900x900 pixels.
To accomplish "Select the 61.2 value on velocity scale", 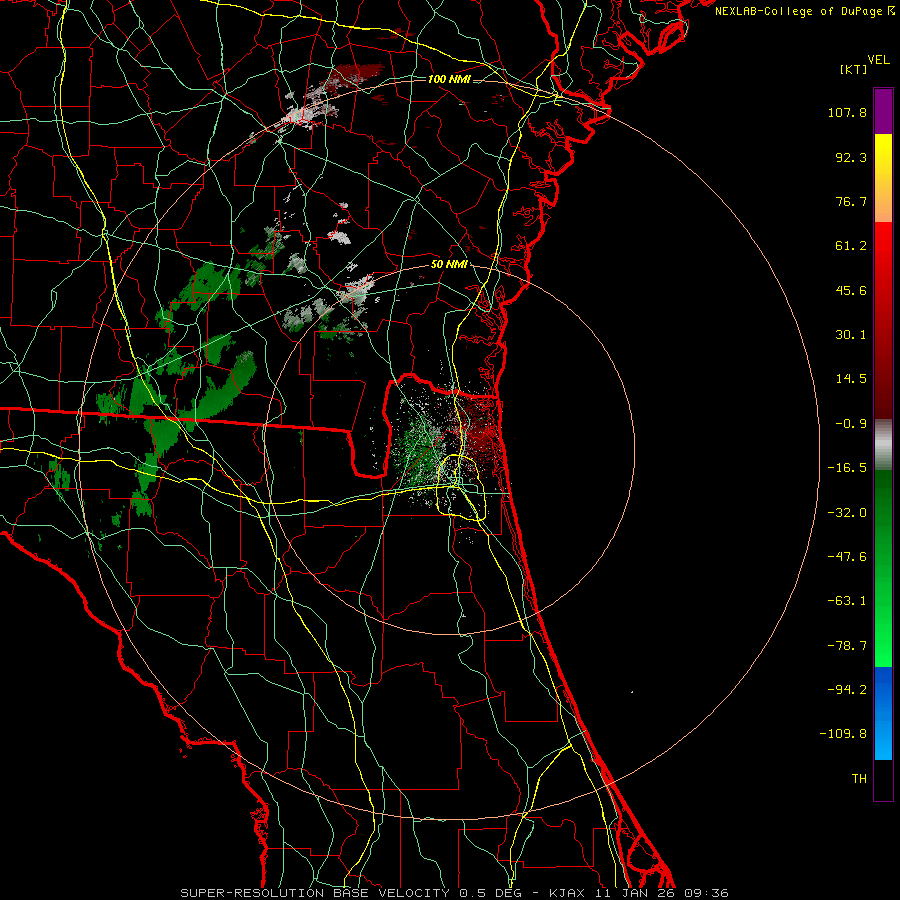I will [851, 246].
